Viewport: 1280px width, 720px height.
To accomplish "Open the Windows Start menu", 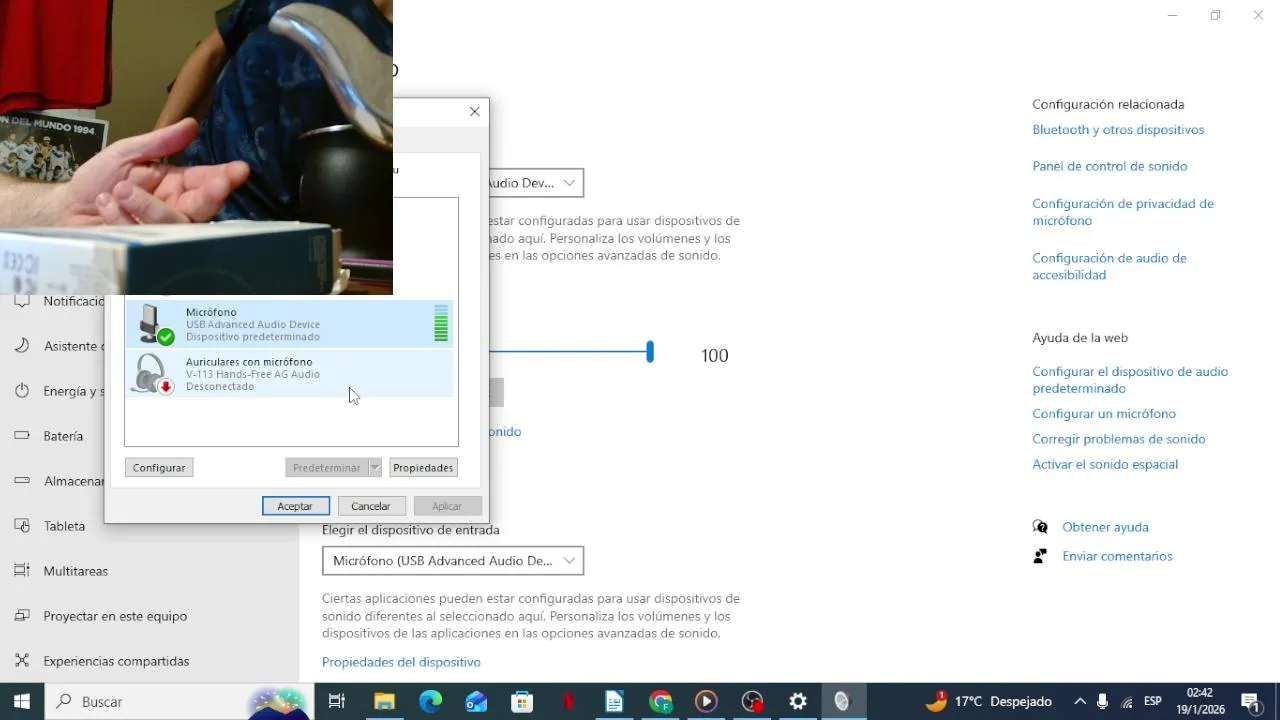I will coord(22,702).
